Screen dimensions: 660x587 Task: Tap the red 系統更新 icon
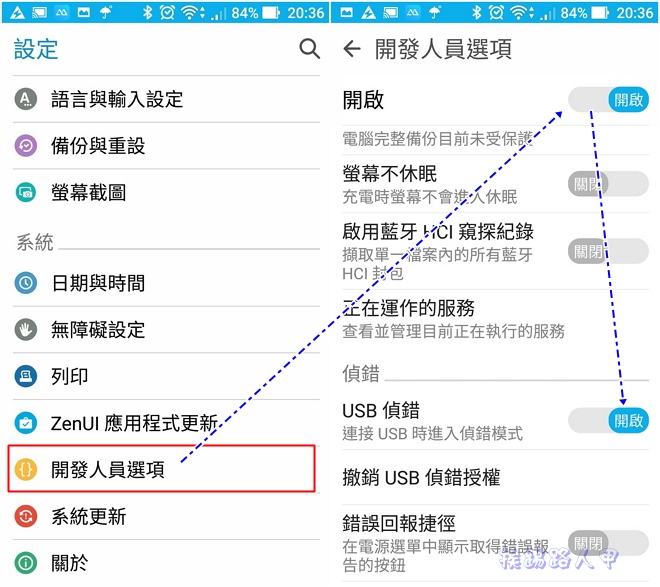[26, 516]
